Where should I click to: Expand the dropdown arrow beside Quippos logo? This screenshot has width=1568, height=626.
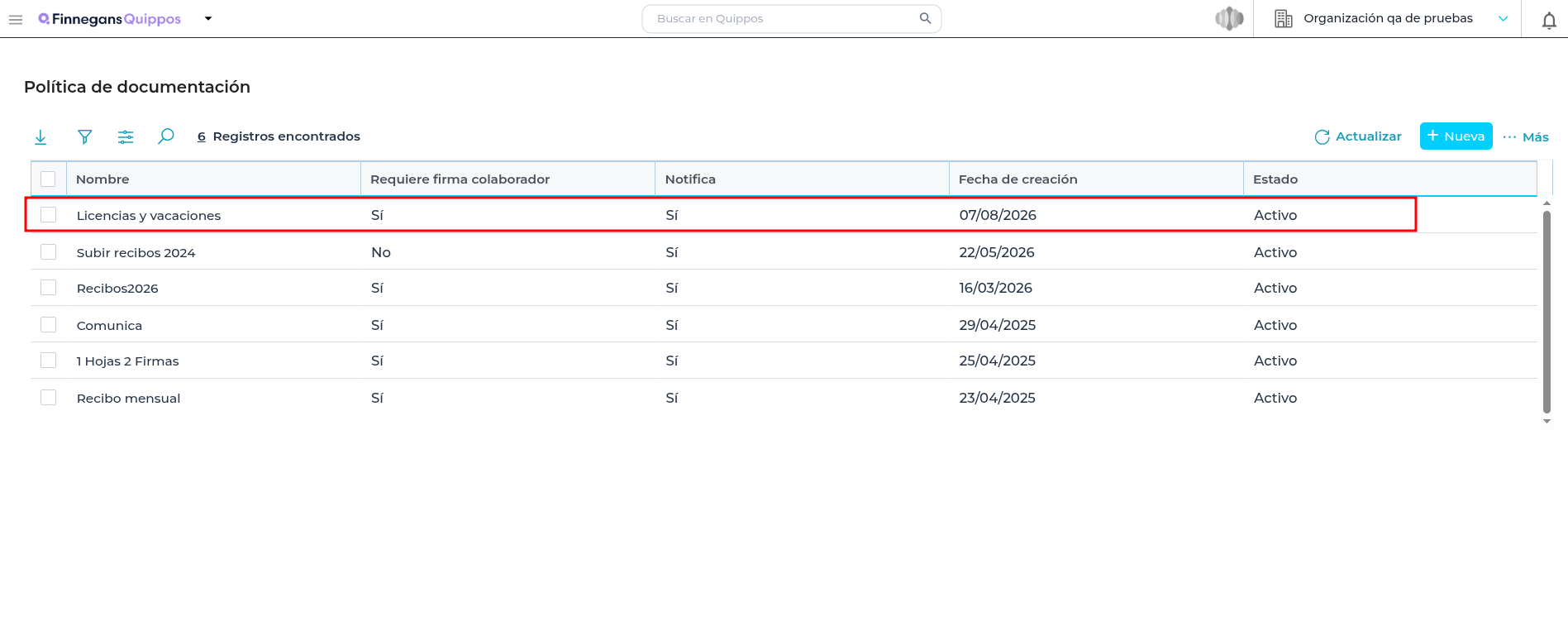coord(208,18)
